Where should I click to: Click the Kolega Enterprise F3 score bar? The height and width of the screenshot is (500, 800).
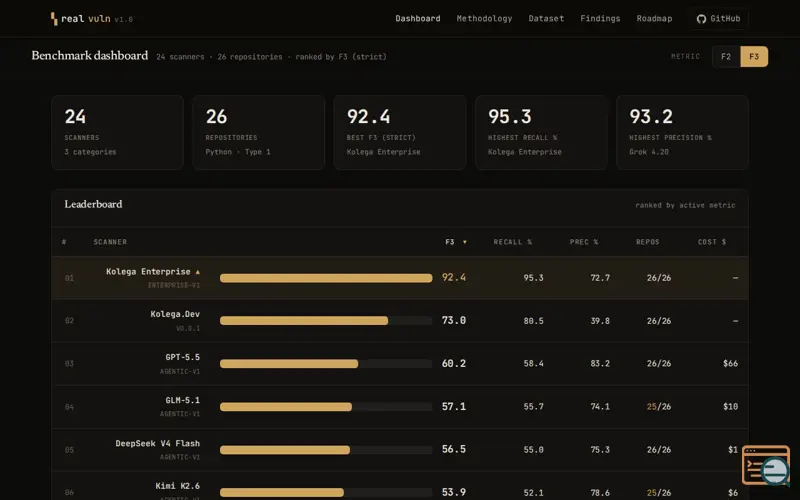click(x=326, y=278)
